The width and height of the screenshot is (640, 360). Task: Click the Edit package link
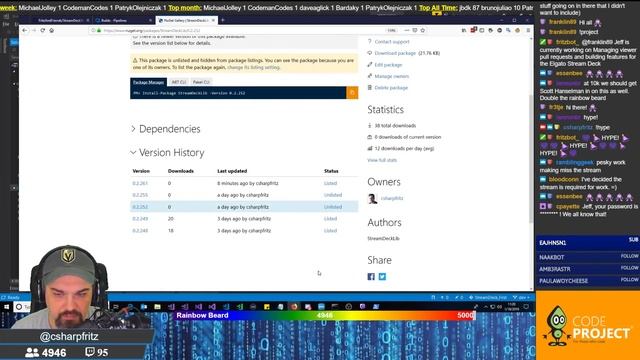point(388,64)
